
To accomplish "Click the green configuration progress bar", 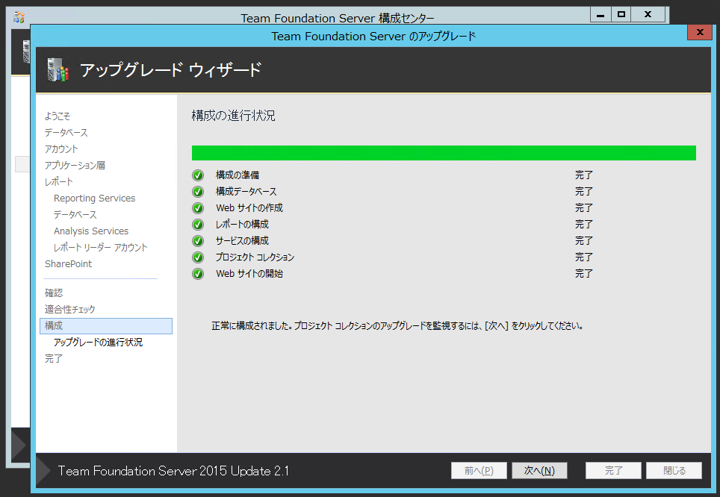I will [444, 153].
